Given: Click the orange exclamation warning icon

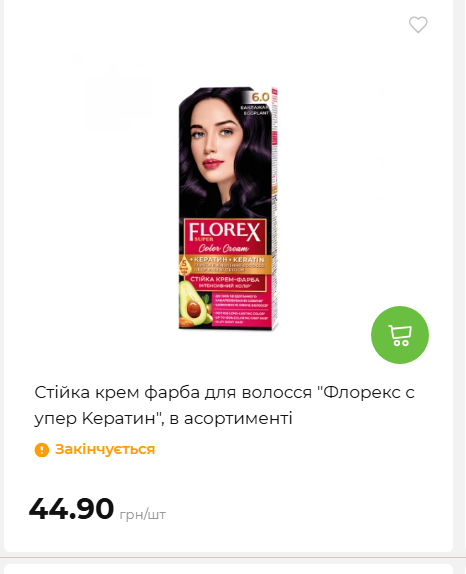Looking at the screenshot, I should (42, 450).
